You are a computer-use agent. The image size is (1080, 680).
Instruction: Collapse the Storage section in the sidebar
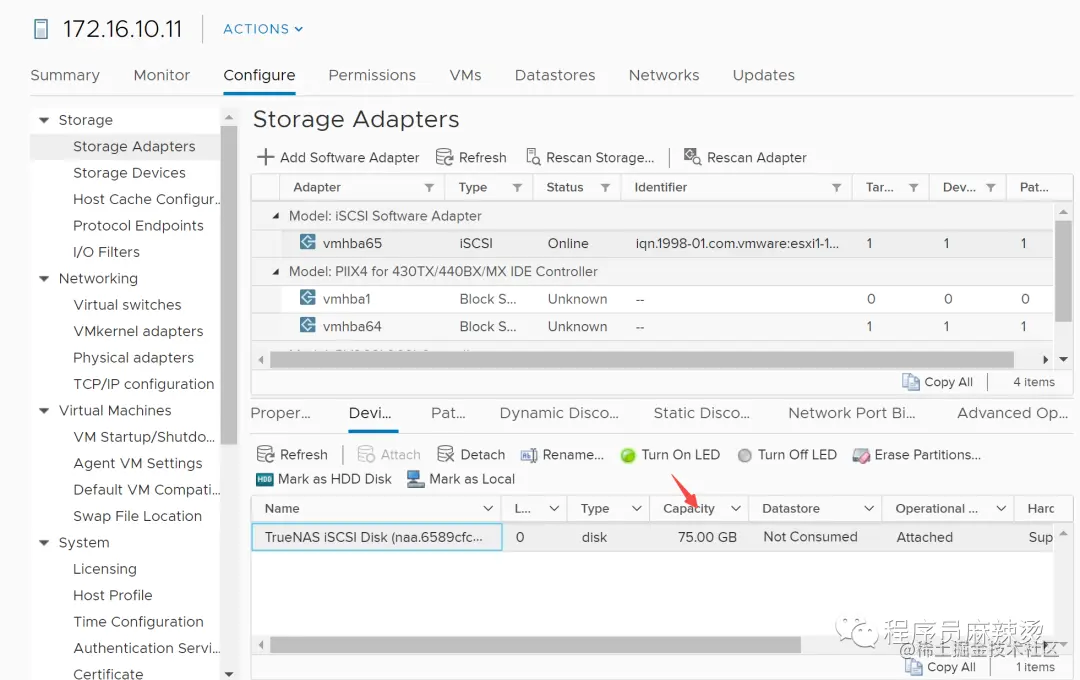coord(44,120)
